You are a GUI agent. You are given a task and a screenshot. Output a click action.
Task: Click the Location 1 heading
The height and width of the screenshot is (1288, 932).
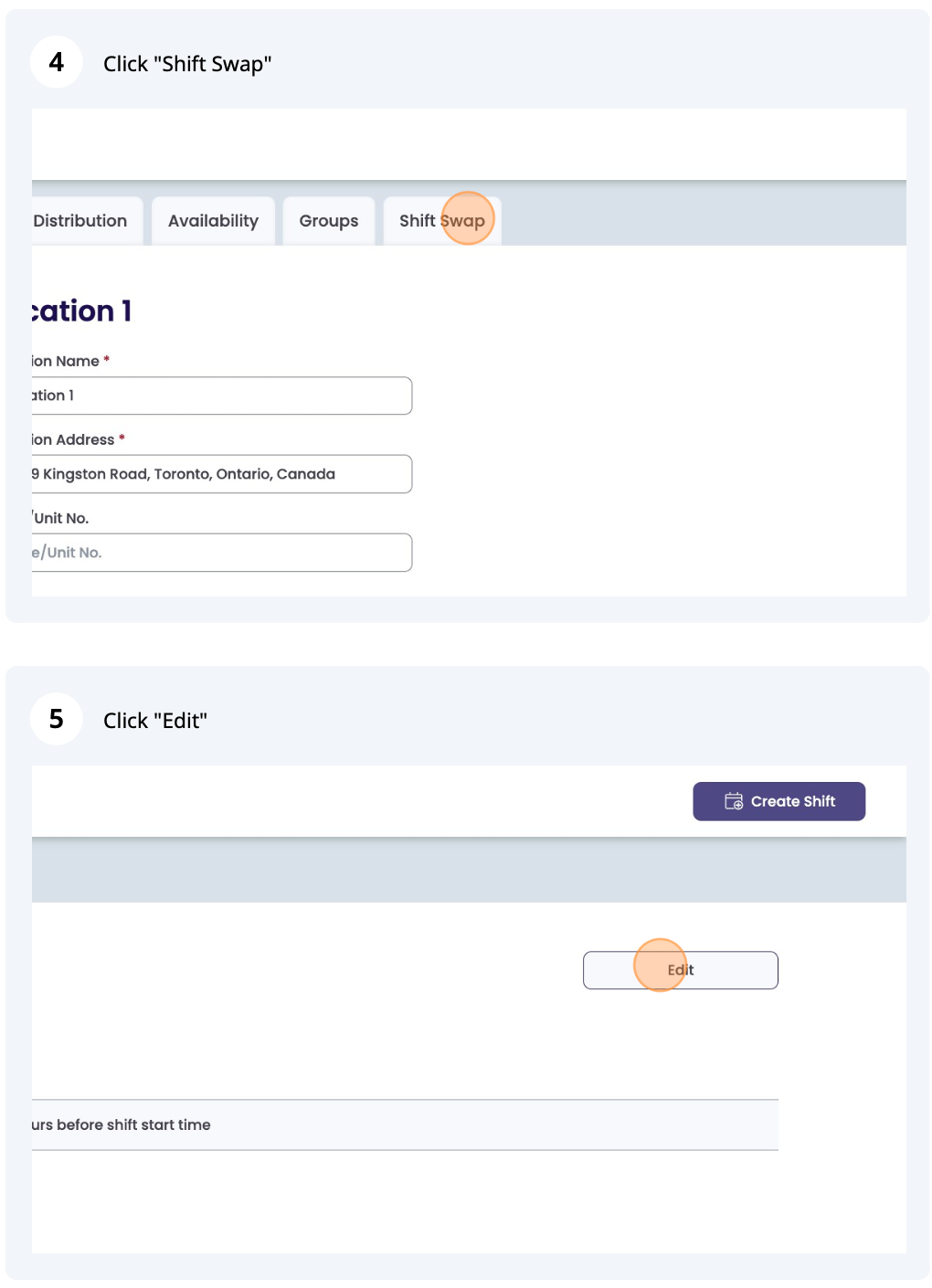click(x=82, y=311)
